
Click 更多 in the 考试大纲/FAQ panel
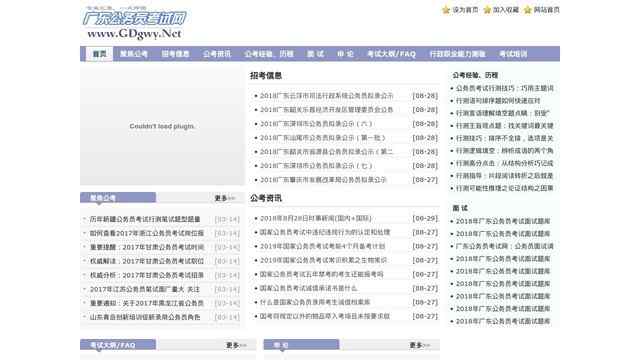tap(236, 345)
